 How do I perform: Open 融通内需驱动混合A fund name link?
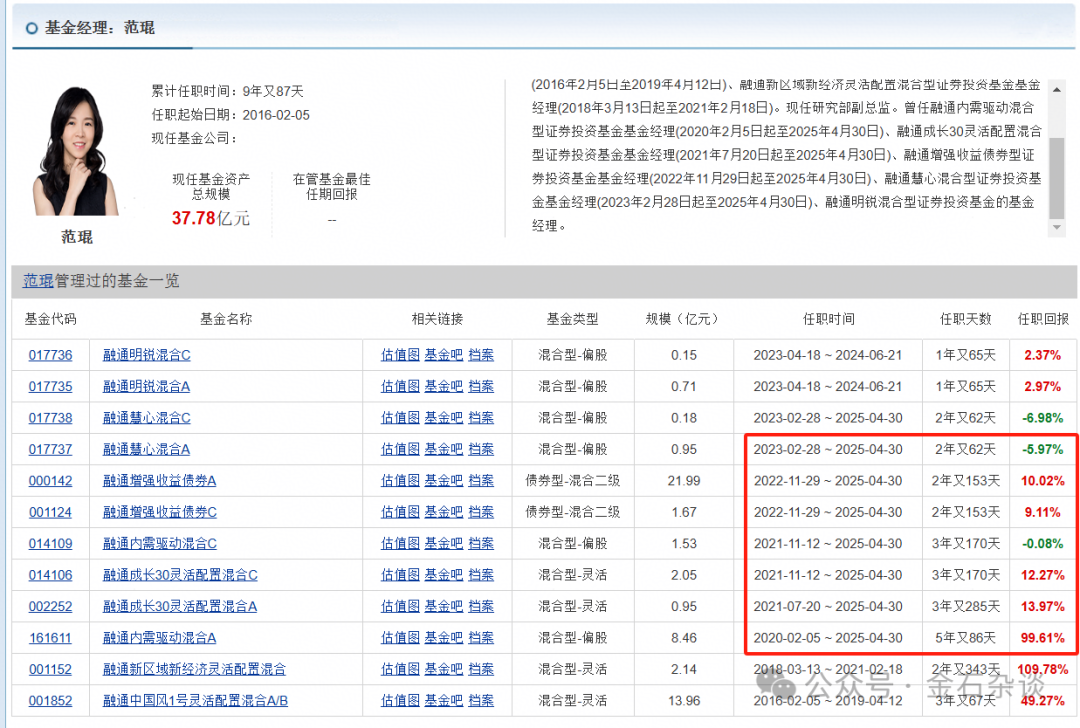tap(160, 638)
